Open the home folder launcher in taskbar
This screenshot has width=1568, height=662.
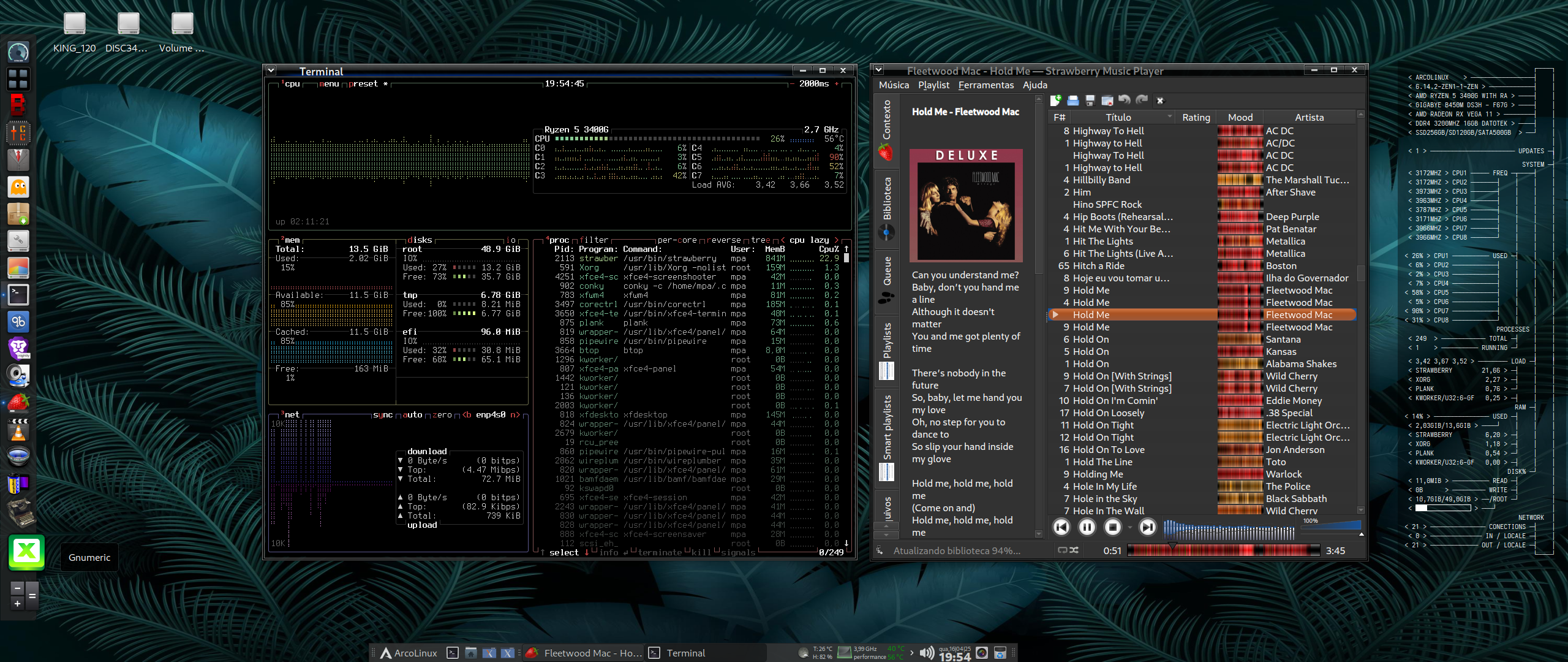[x=471, y=653]
